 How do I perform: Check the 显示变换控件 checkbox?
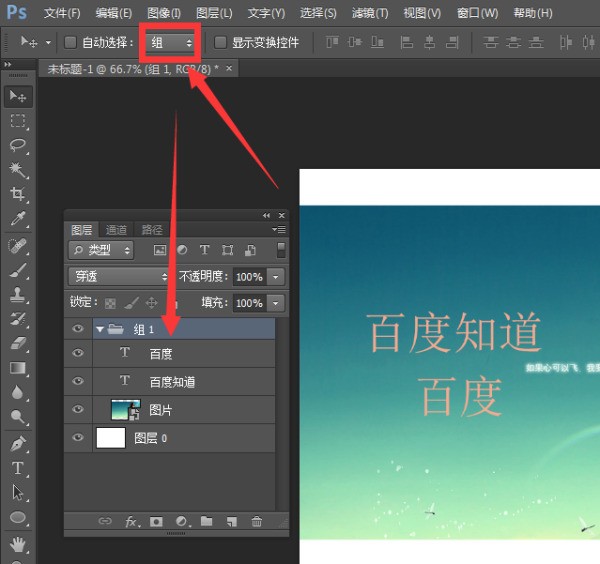coord(220,43)
